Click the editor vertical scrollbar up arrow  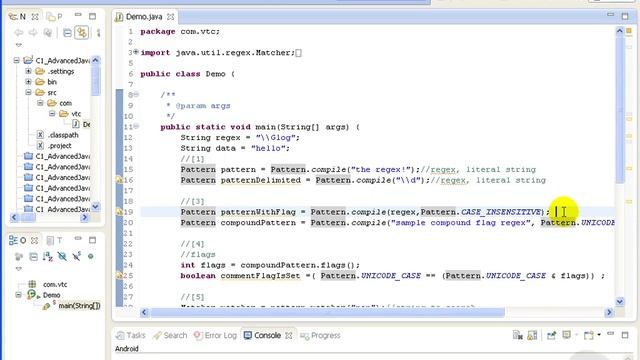pos(620,31)
